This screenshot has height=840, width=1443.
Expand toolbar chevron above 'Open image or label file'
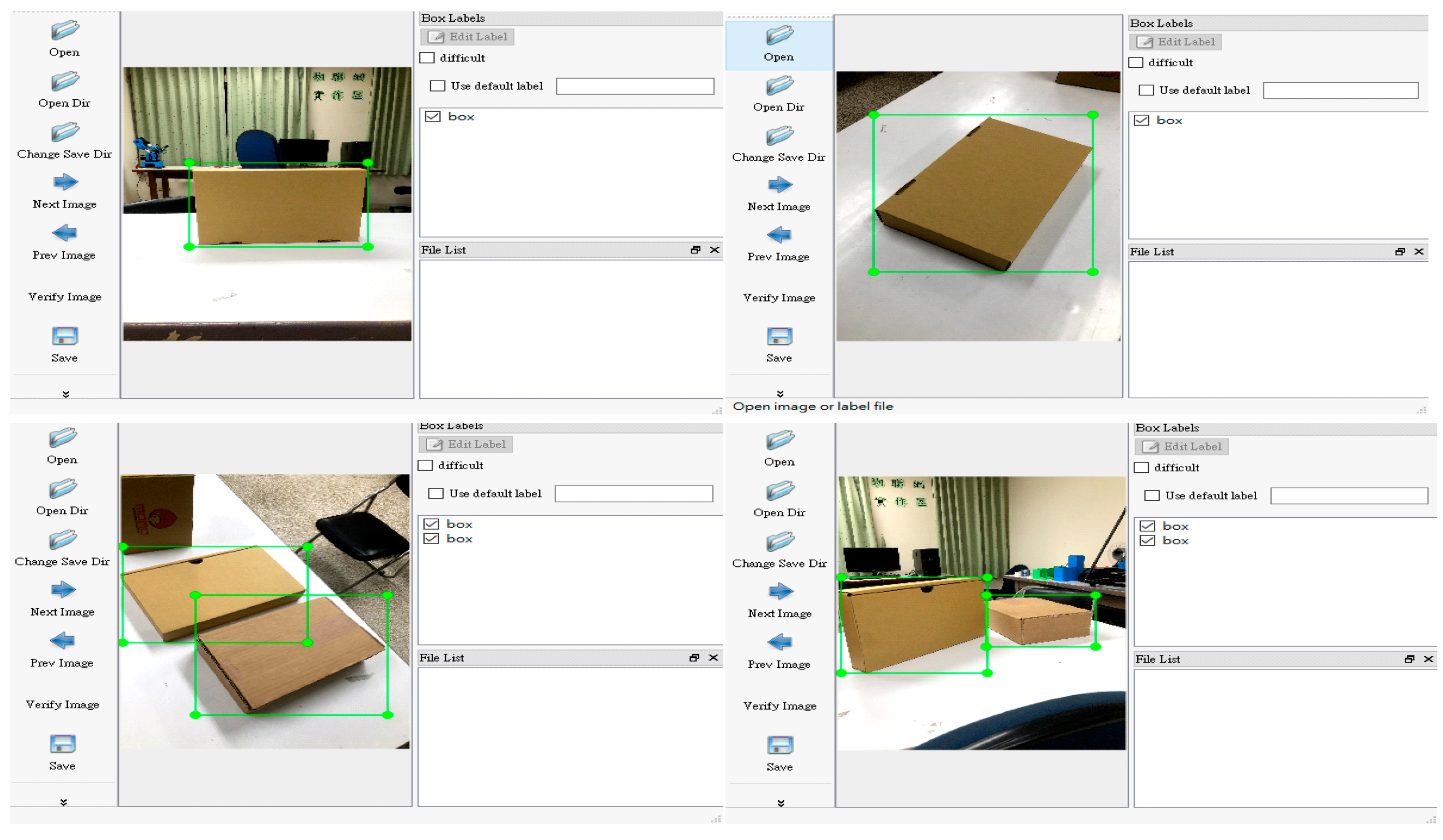[780, 394]
